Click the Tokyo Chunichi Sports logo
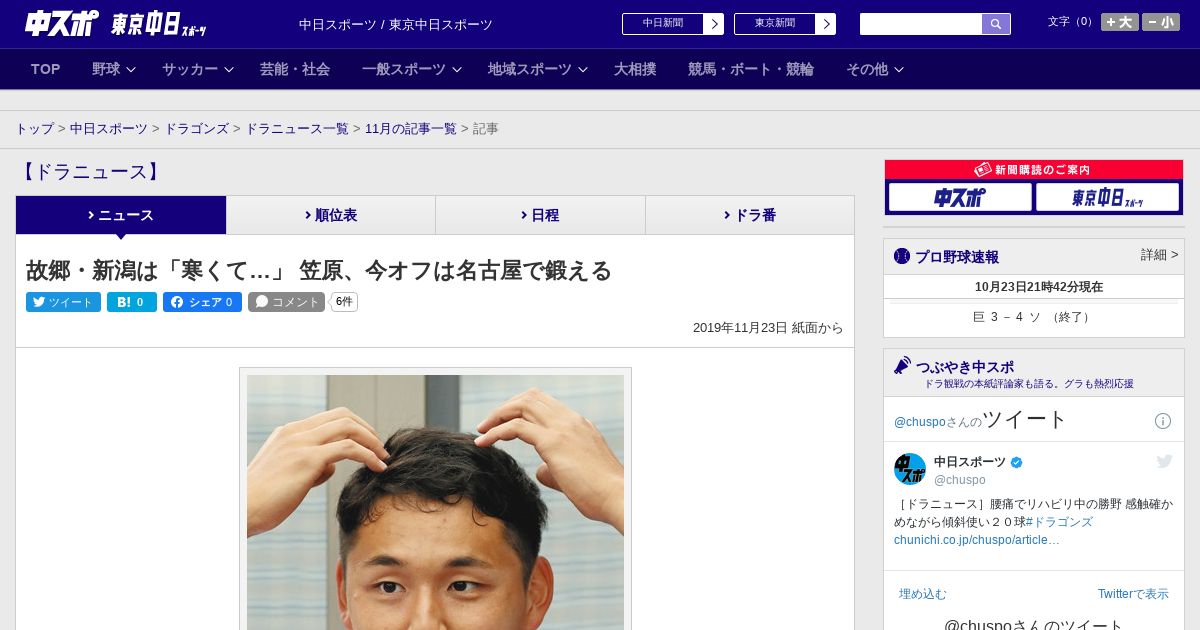 pos(159,24)
